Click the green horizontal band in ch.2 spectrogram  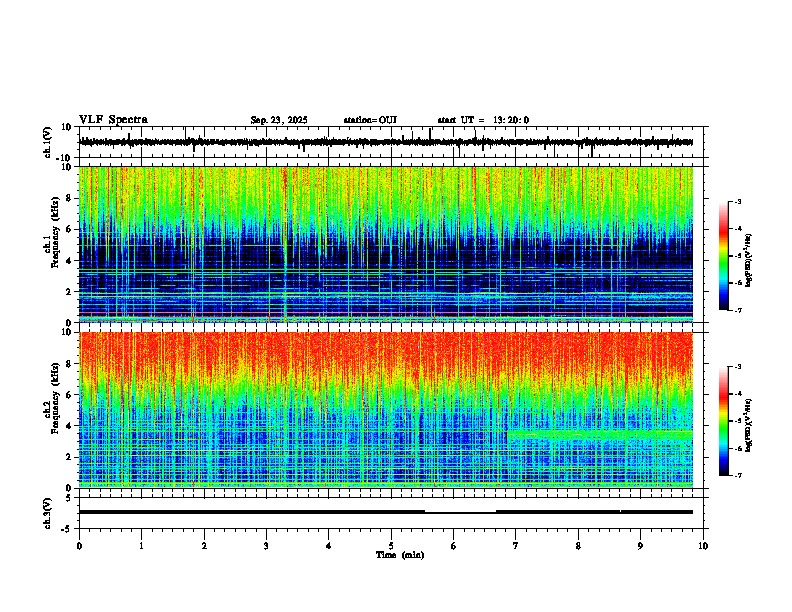600,434
